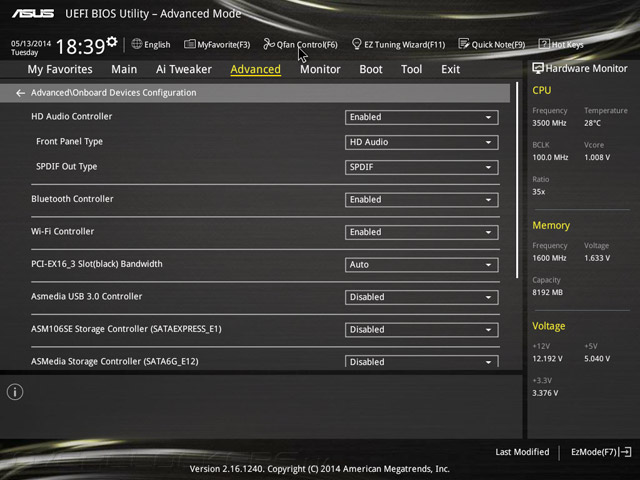Switch to Main tab
This screenshot has width=640, height=480.
click(124, 69)
